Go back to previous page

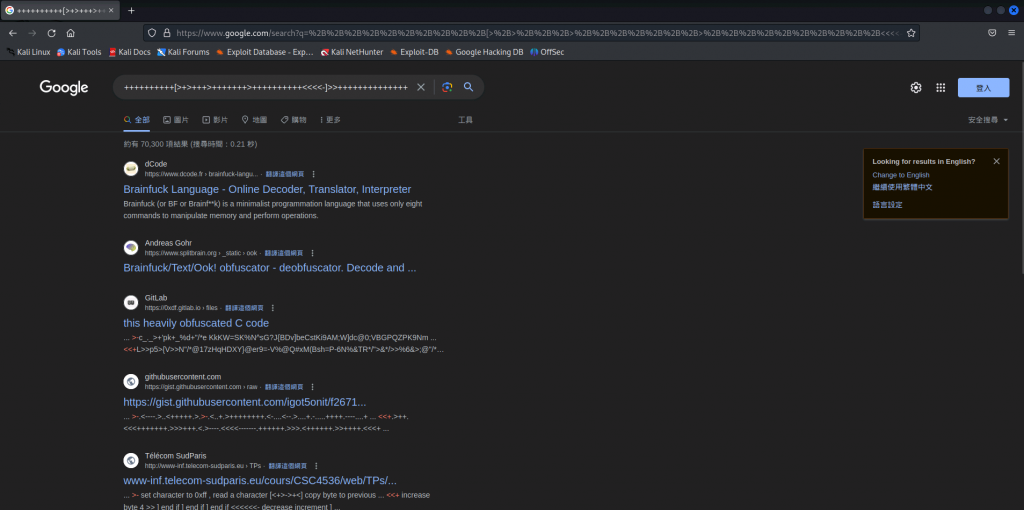click(13, 33)
